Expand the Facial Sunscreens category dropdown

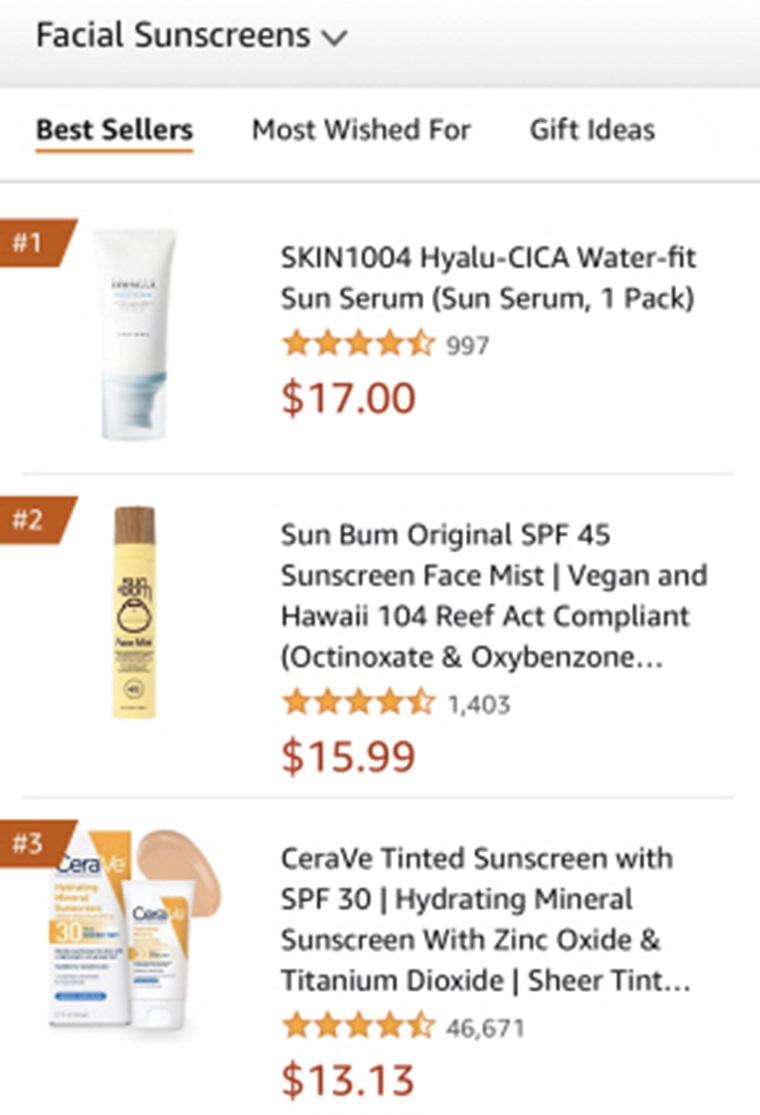[x=191, y=36]
